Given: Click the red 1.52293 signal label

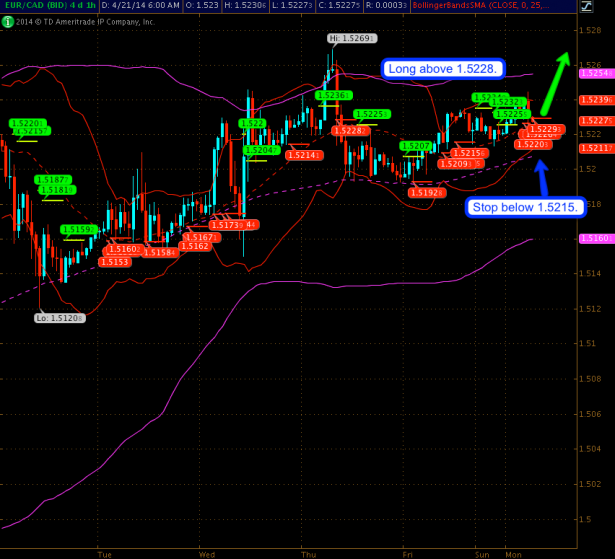Looking at the screenshot, I should pos(546,129).
